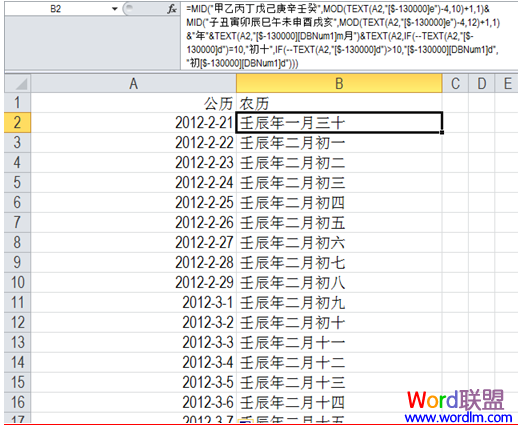
Task: Select row 12 header
Action: [x=17, y=323]
